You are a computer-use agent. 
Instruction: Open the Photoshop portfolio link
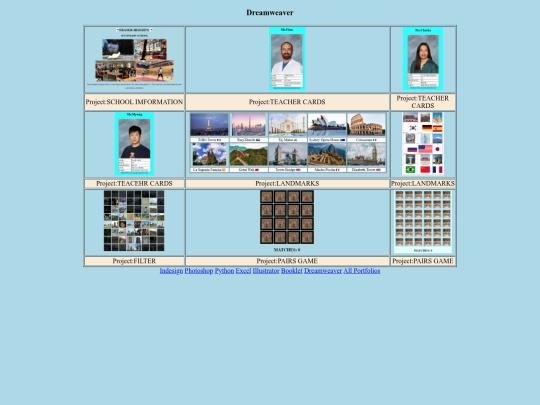199,271
